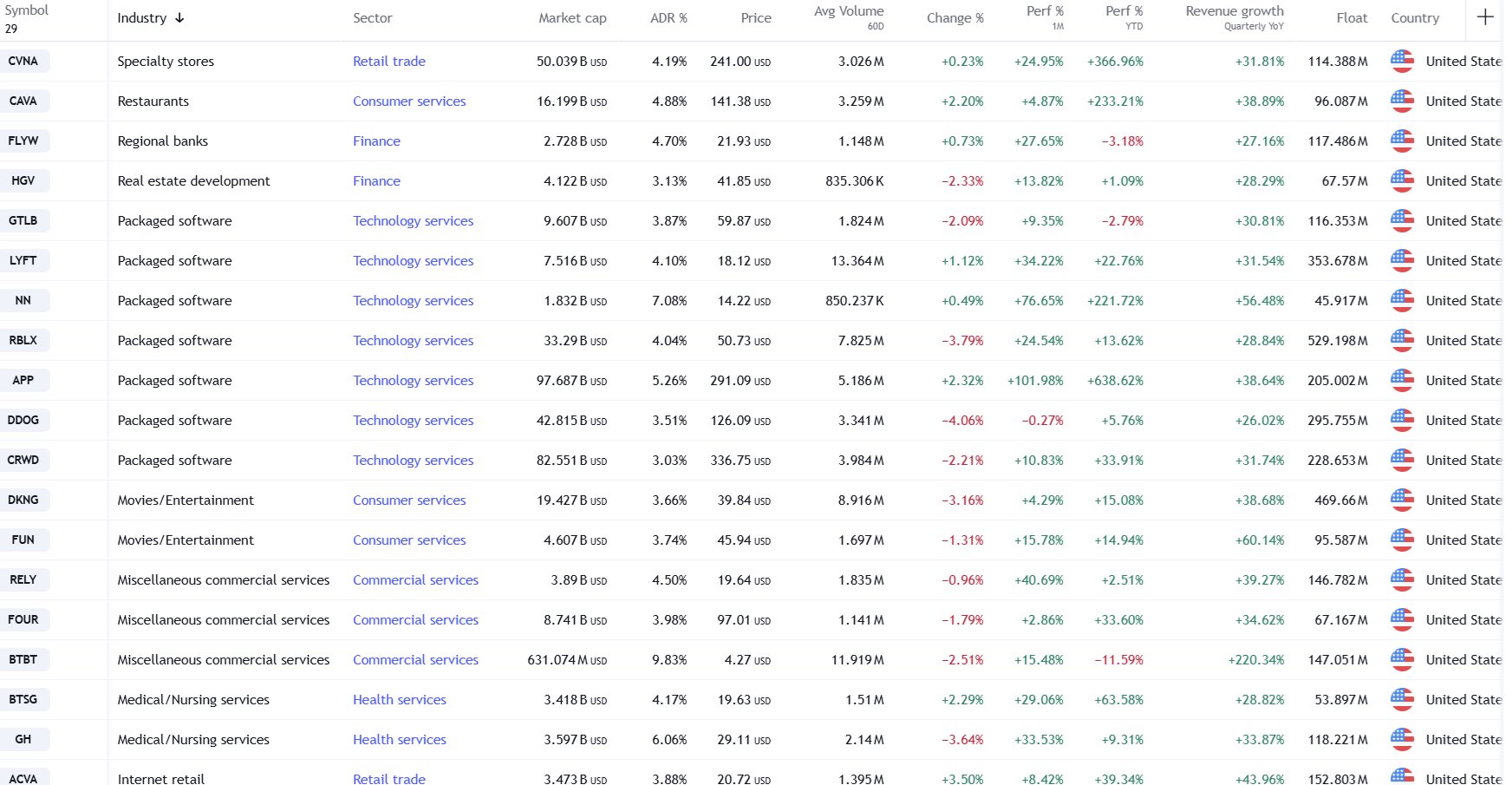Click the APP row United States flag
The height and width of the screenshot is (785, 1512).
pos(1402,380)
